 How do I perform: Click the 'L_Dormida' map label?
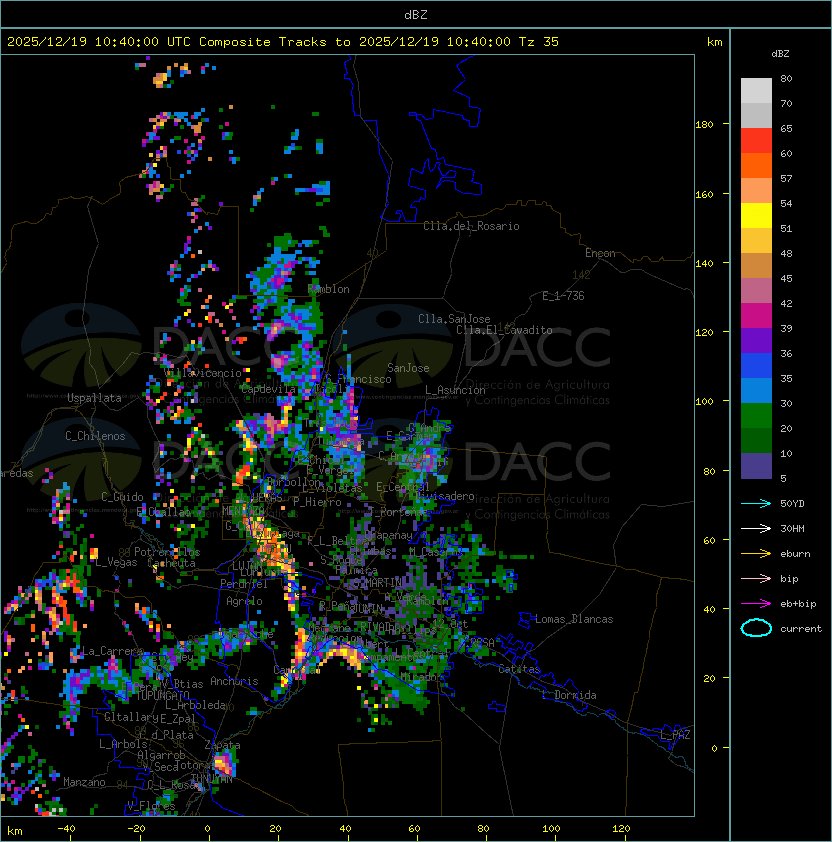tap(569, 695)
